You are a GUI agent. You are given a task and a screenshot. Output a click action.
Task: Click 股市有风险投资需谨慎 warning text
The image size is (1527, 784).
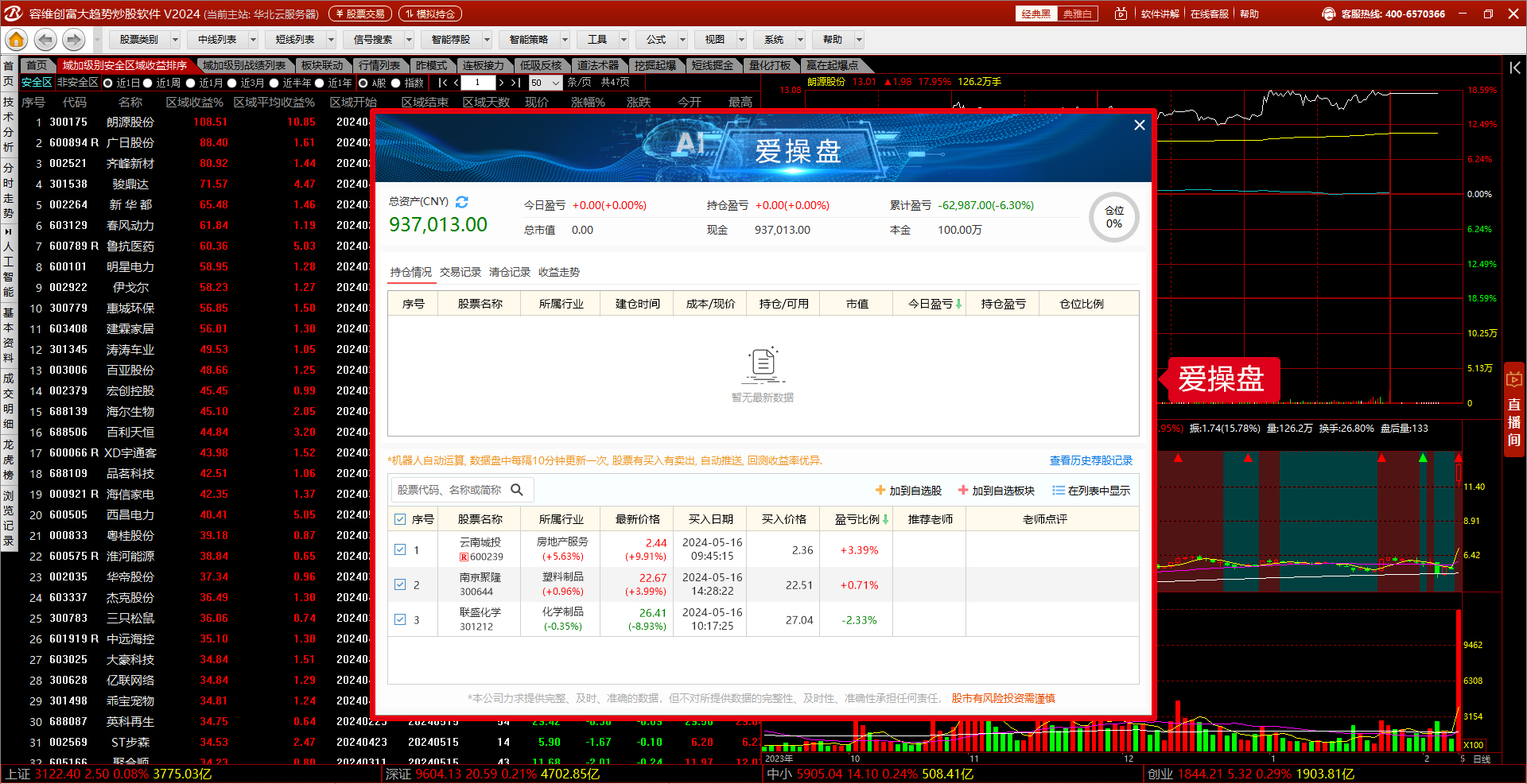(x=1003, y=698)
